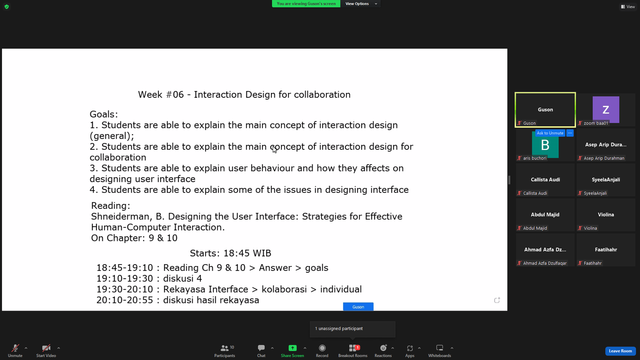Viewport: 640px width, 360px height.
Task: Select the Asep Arip Durahman tile
Action: pos(606,145)
